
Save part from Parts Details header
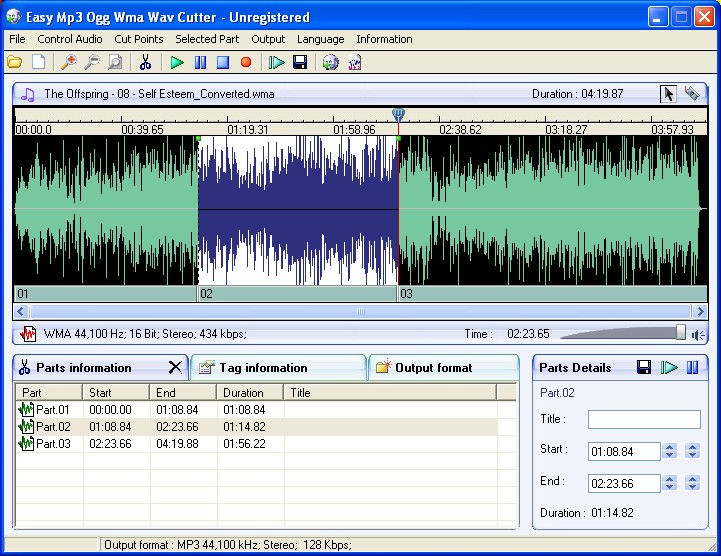pyautogui.click(x=645, y=367)
